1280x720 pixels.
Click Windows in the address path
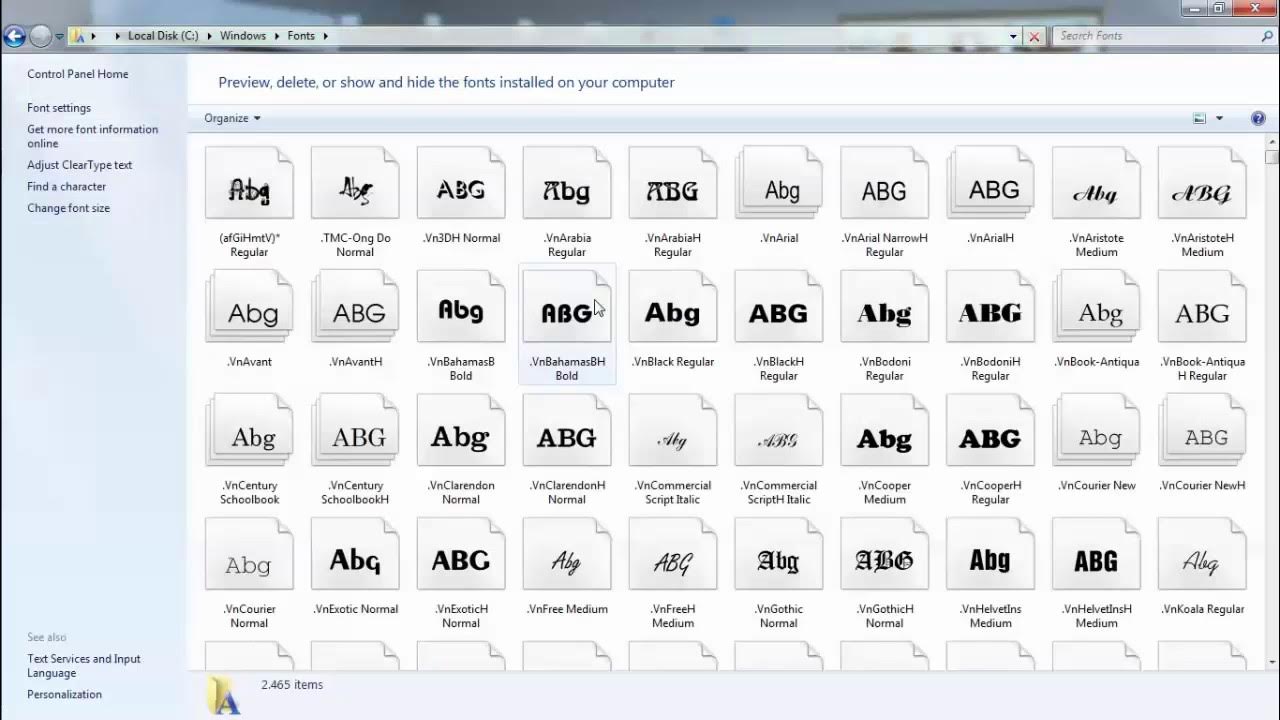tap(243, 36)
